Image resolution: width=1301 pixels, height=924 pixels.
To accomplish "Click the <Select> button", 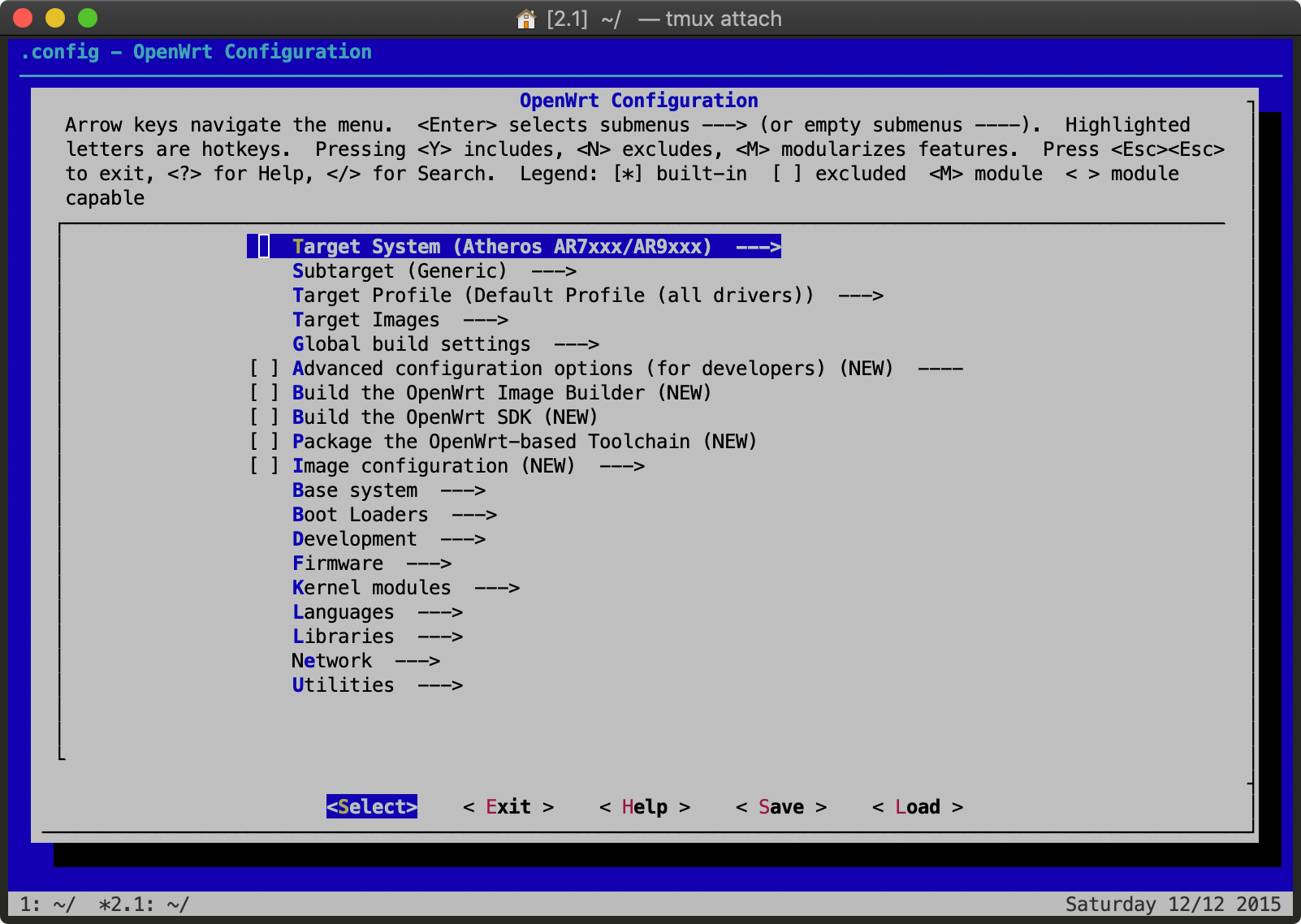I will tap(372, 806).
